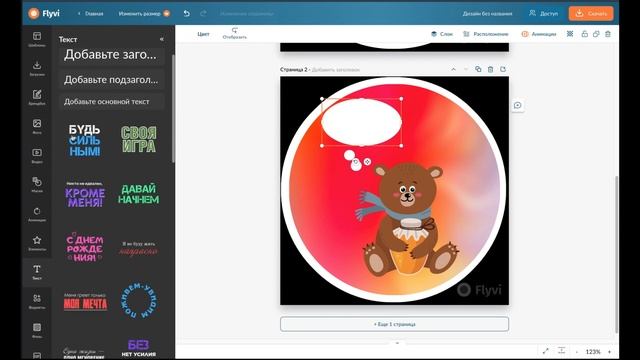Collapse the Текст panel with double chevron
Viewport: 640px width, 360px height.
[162, 39]
